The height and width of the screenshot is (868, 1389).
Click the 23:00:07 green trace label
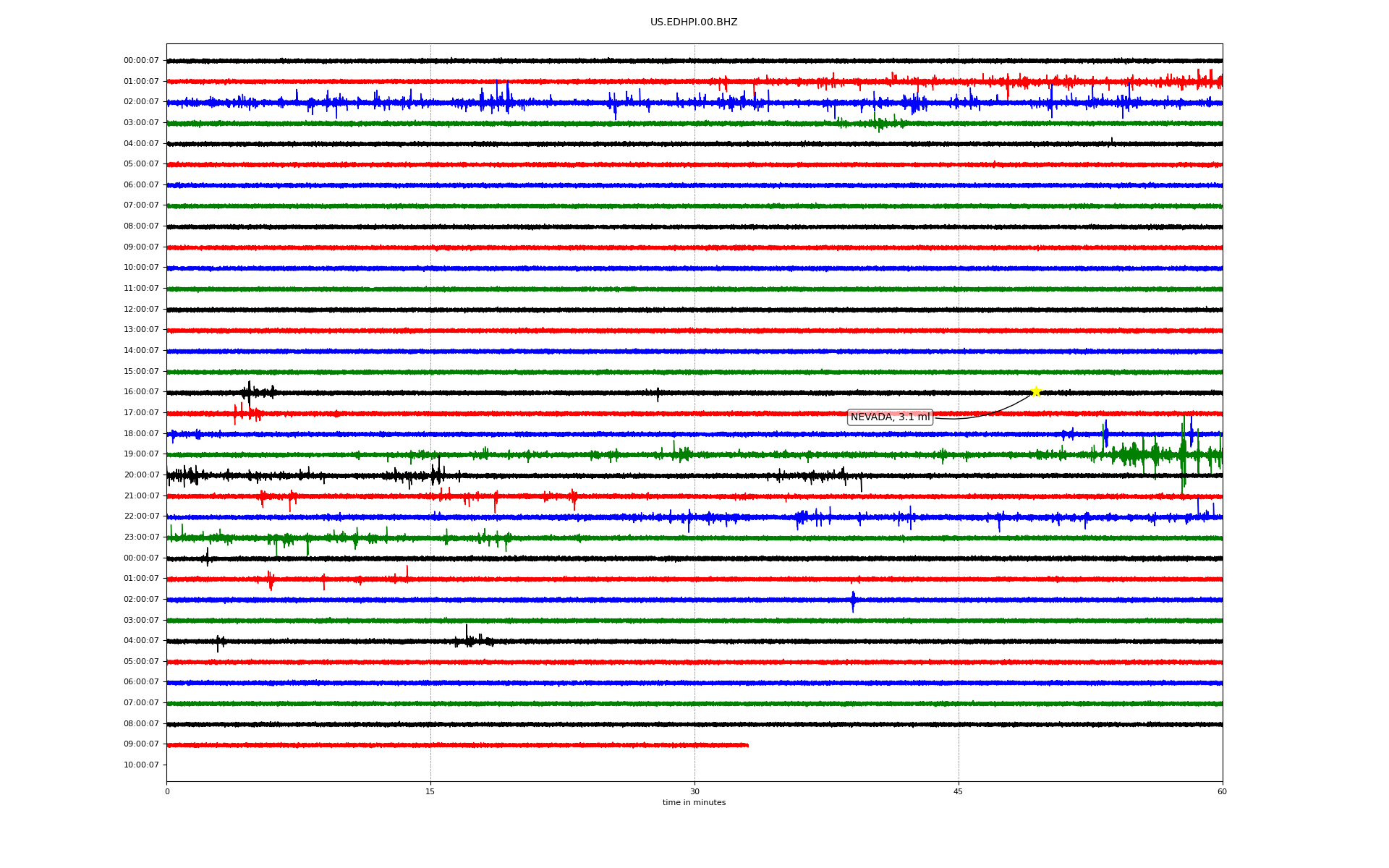tap(141, 537)
